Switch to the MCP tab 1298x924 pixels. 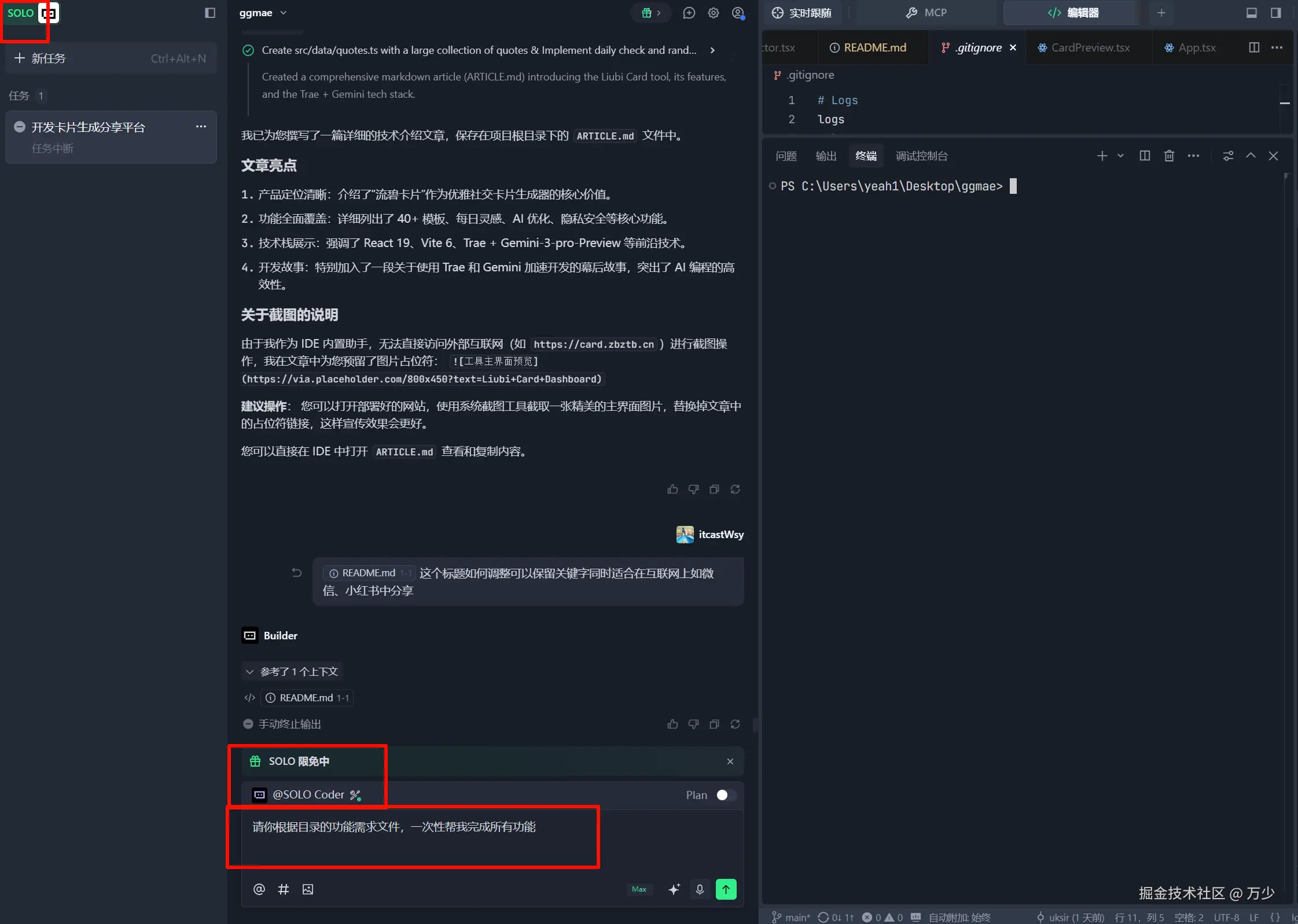(926, 13)
